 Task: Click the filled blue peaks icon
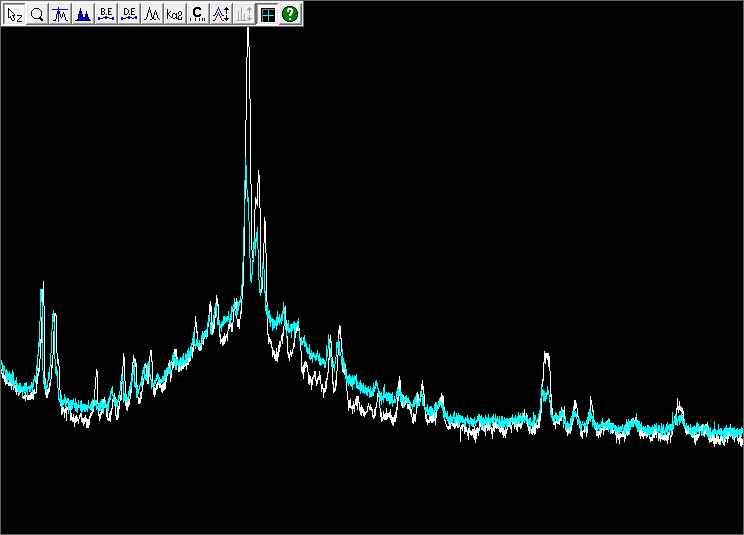pyautogui.click(x=83, y=14)
